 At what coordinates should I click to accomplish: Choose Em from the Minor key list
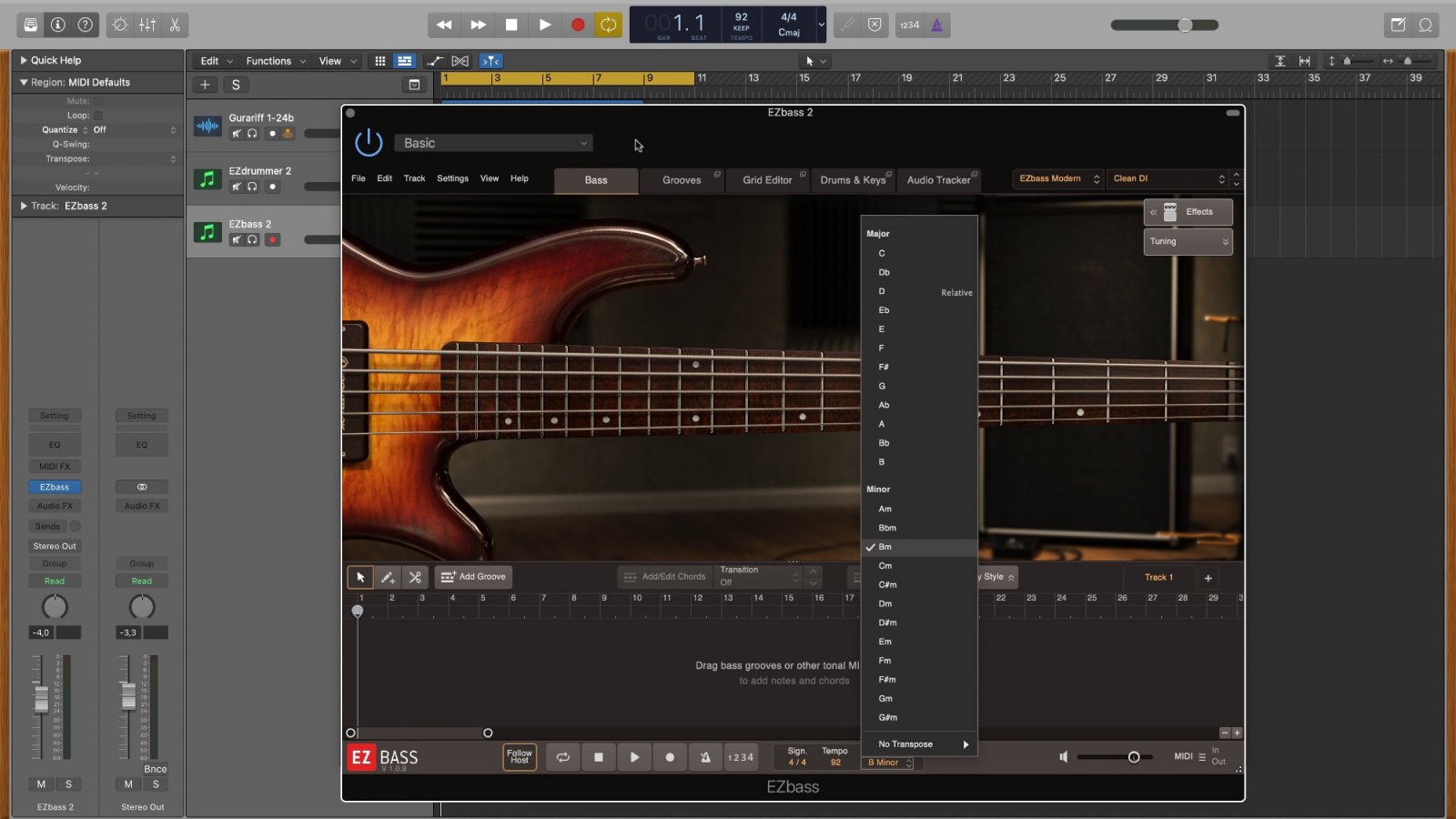[885, 642]
